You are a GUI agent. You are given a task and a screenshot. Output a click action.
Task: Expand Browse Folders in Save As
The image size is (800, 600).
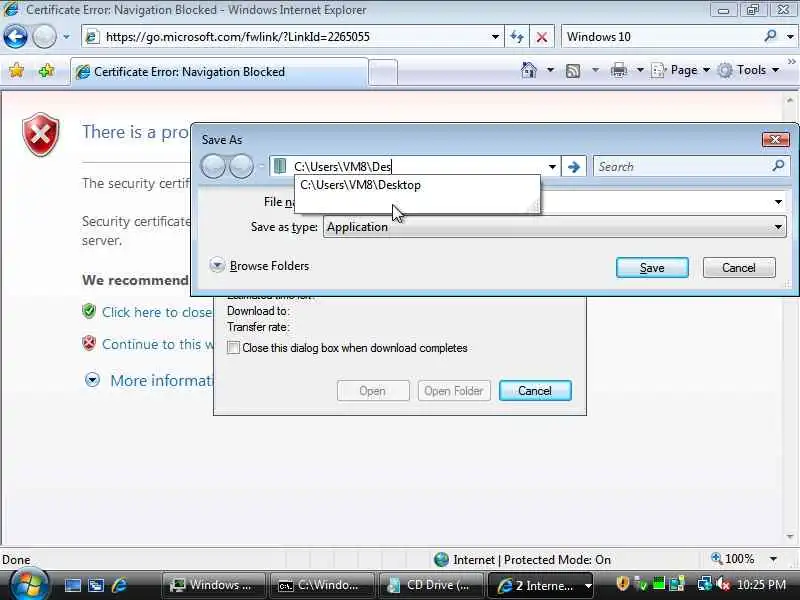point(259,265)
